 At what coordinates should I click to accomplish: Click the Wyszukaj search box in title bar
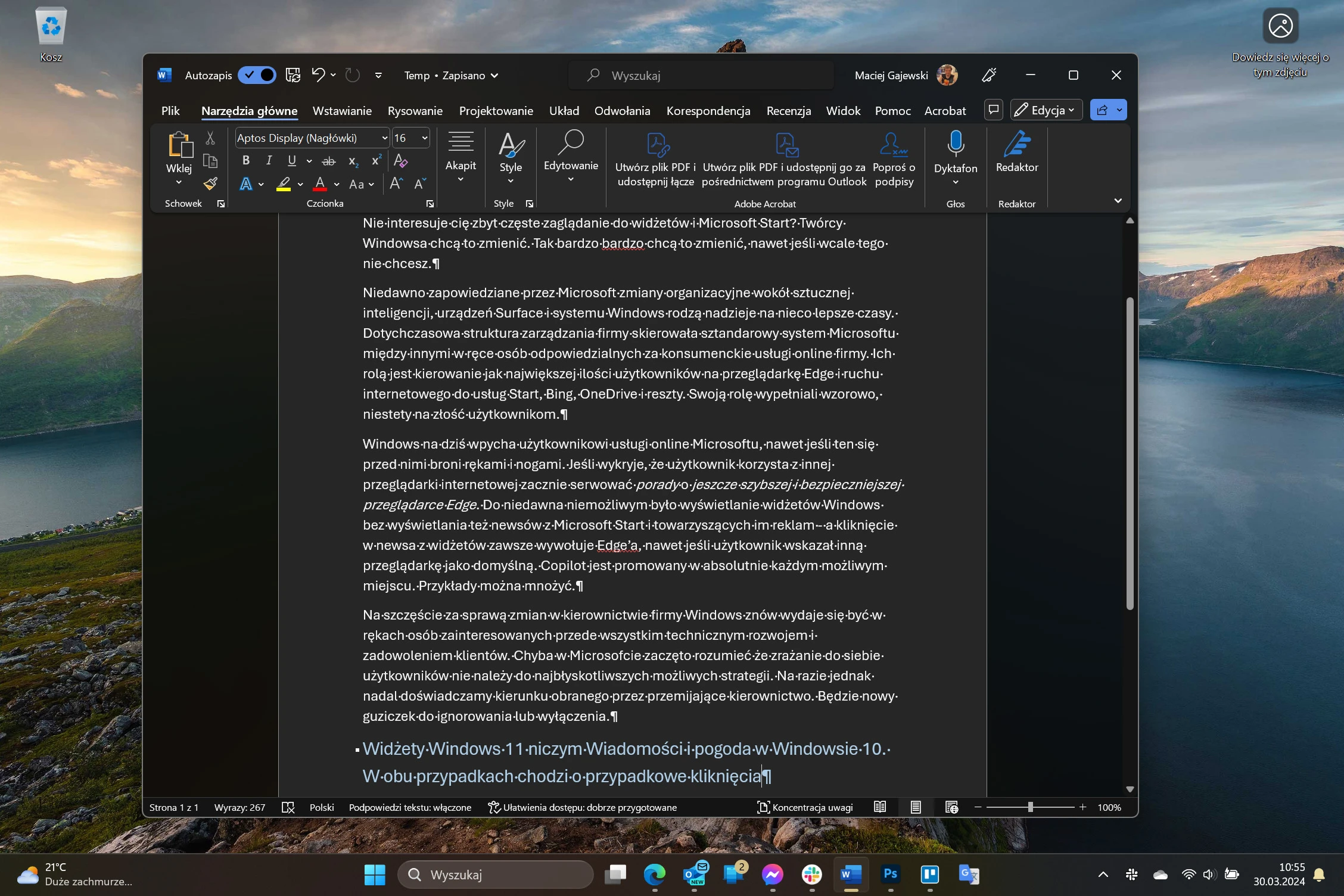click(x=701, y=76)
